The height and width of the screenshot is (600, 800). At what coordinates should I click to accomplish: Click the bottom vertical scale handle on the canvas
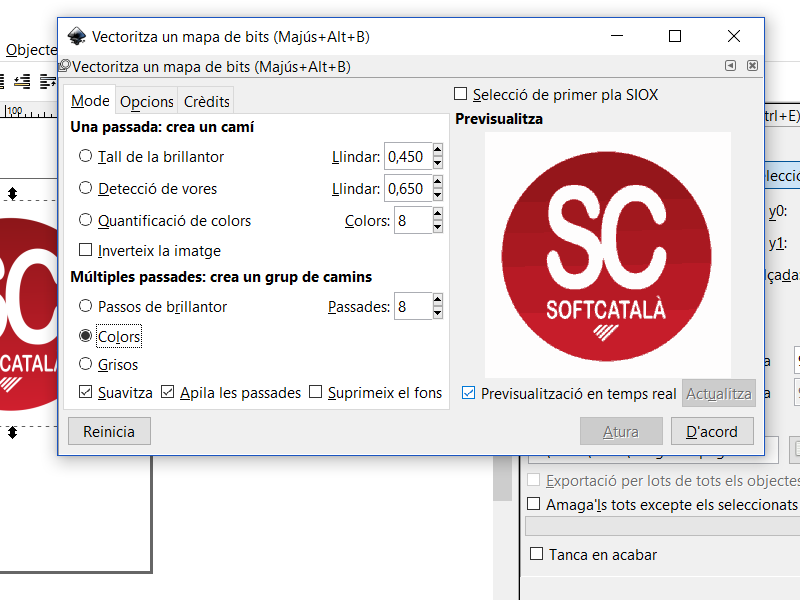pyautogui.click(x=12, y=433)
